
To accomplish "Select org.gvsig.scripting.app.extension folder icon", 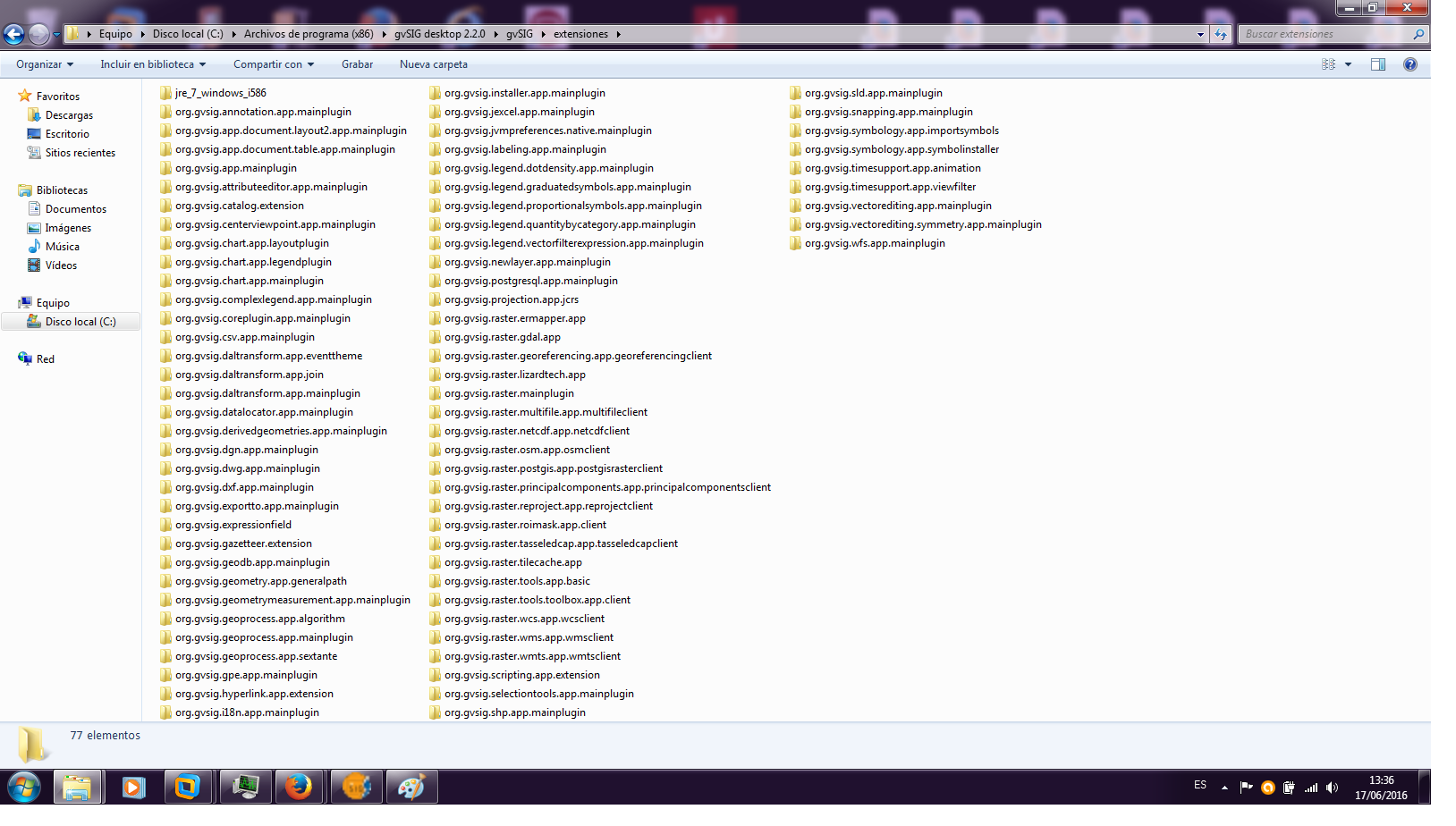I will [x=436, y=675].
